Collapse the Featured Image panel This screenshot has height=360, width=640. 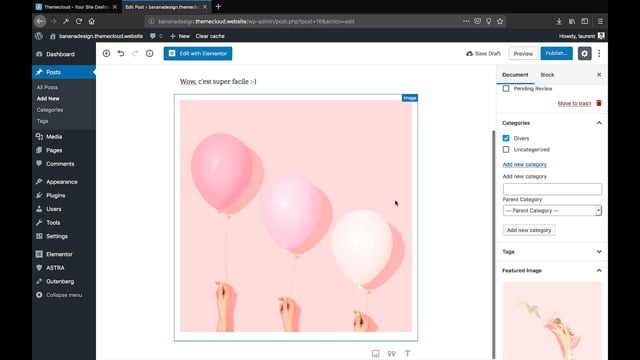tap(599, 271)
